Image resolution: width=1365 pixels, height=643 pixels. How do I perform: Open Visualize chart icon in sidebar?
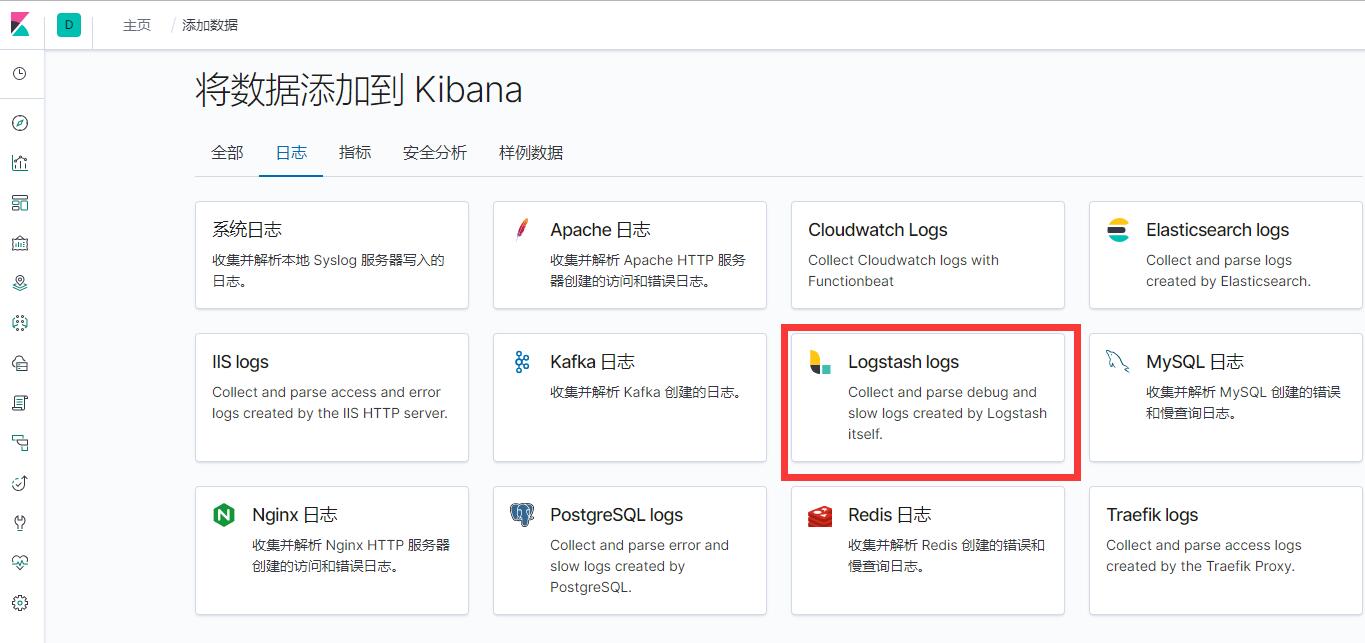coord(20,163)
